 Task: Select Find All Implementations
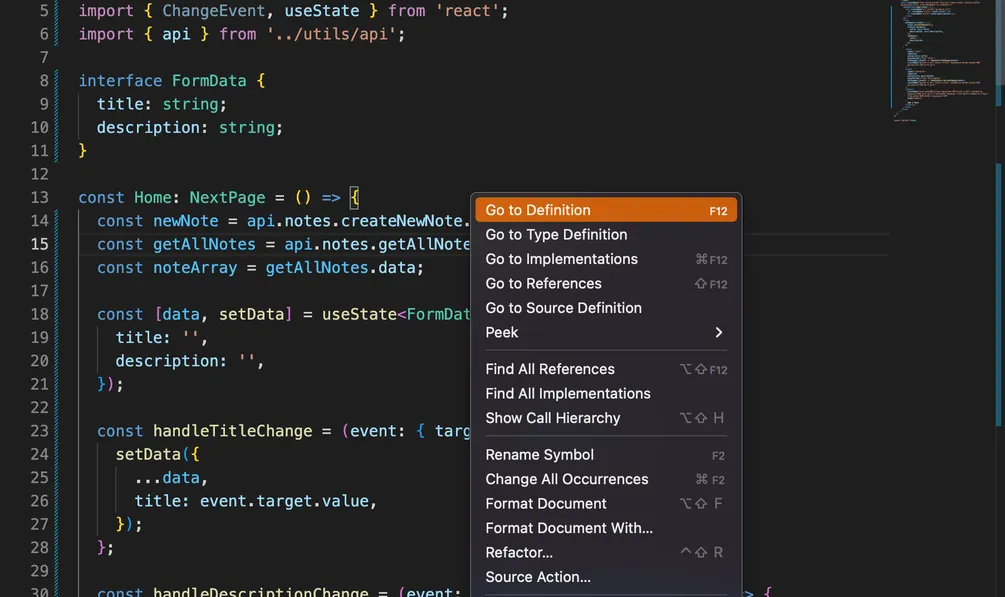click(606, 394)
